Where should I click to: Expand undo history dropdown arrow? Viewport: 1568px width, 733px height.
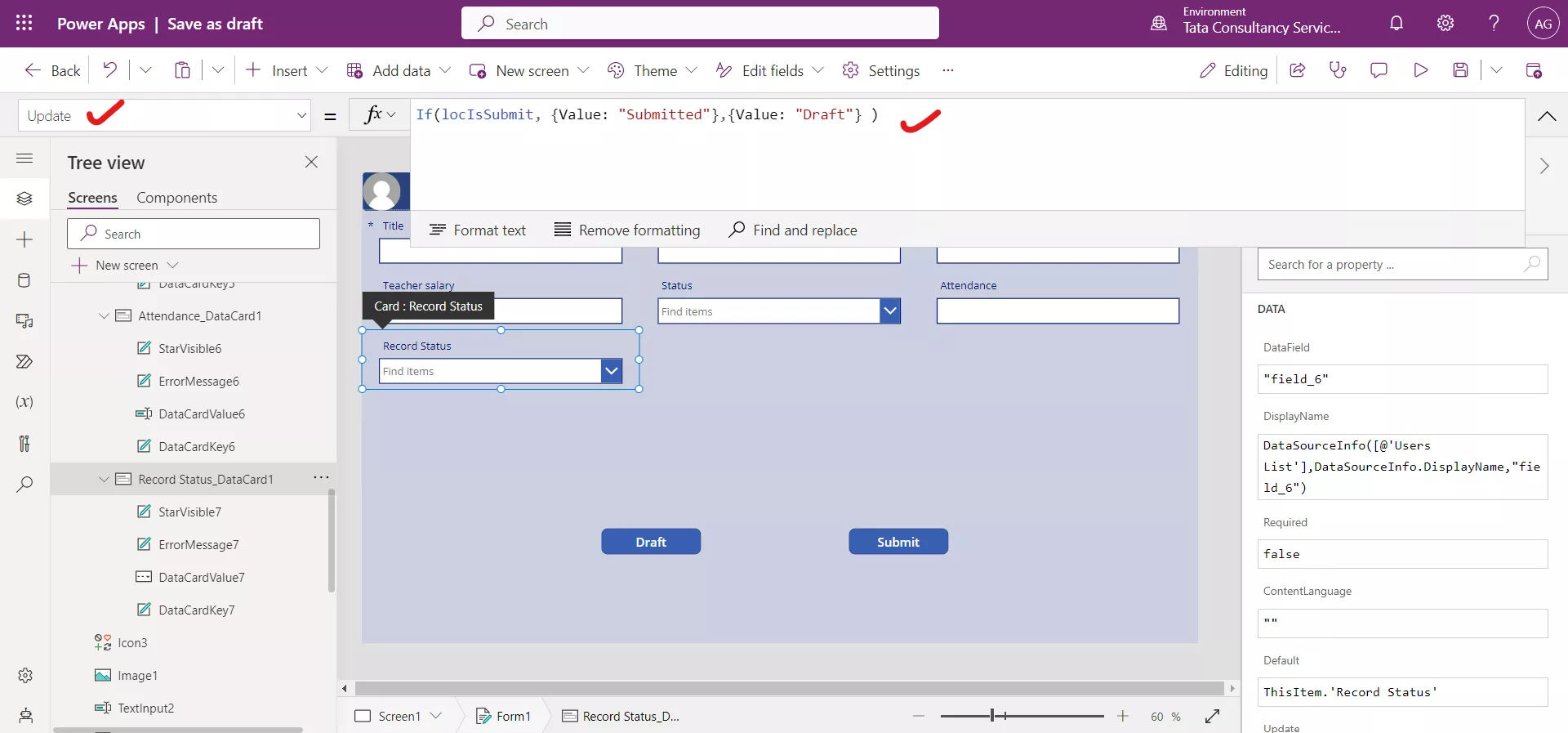coord(145,70)
